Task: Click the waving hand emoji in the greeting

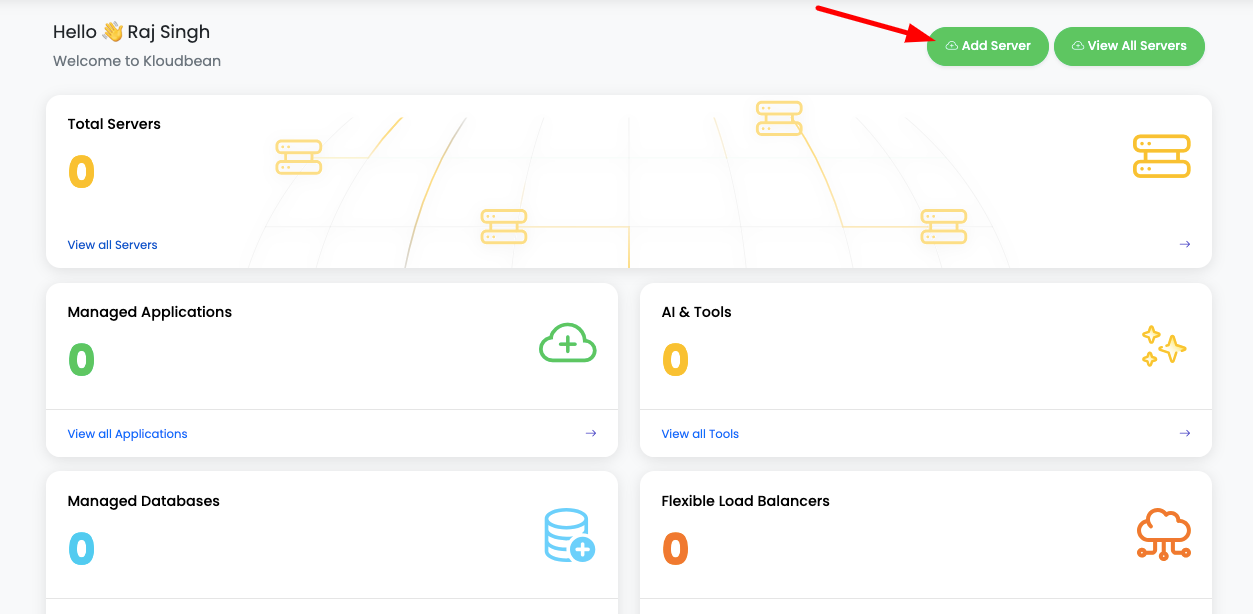Action: click(112, 32)
